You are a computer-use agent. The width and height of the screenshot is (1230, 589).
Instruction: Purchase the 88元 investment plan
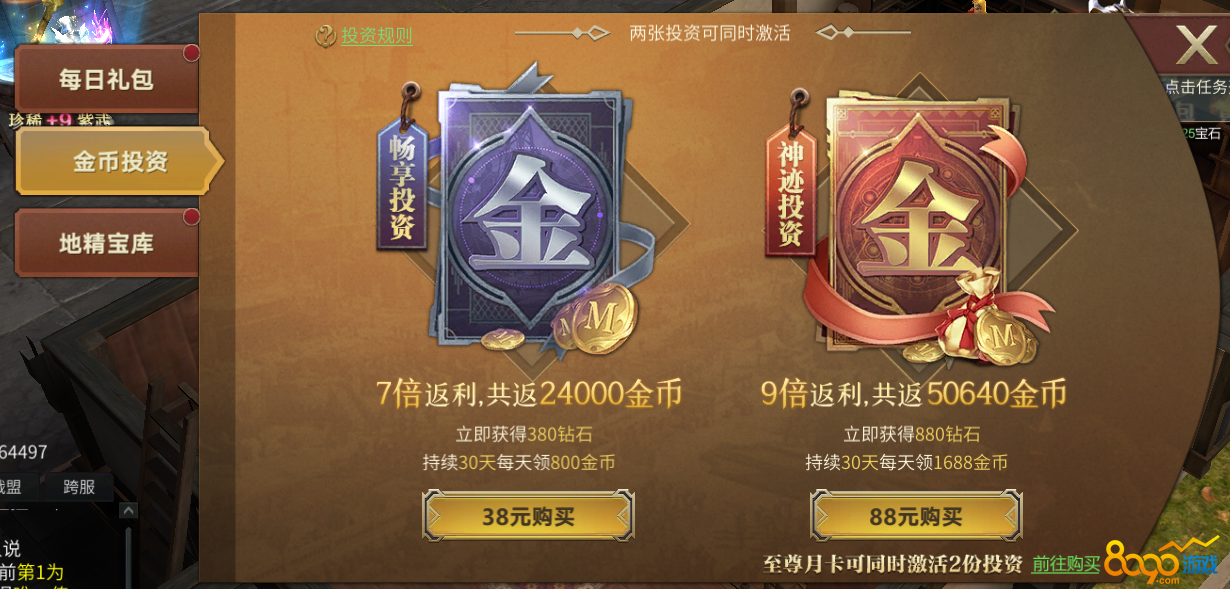(916, 516)
